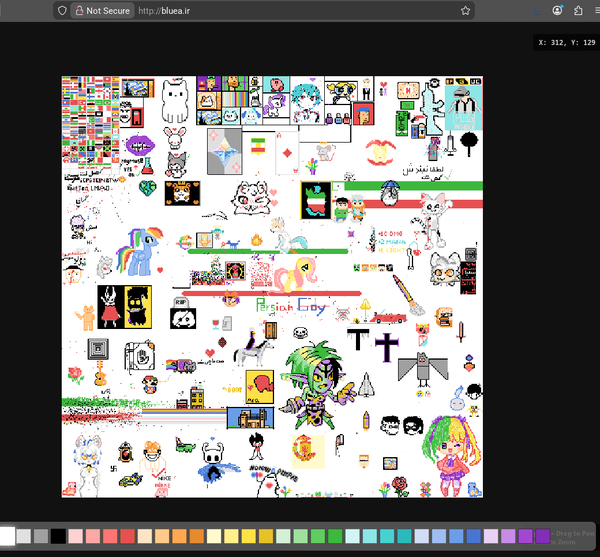The image size is (600, 557).
Task: Select the black color swatch
Action: 58,536
